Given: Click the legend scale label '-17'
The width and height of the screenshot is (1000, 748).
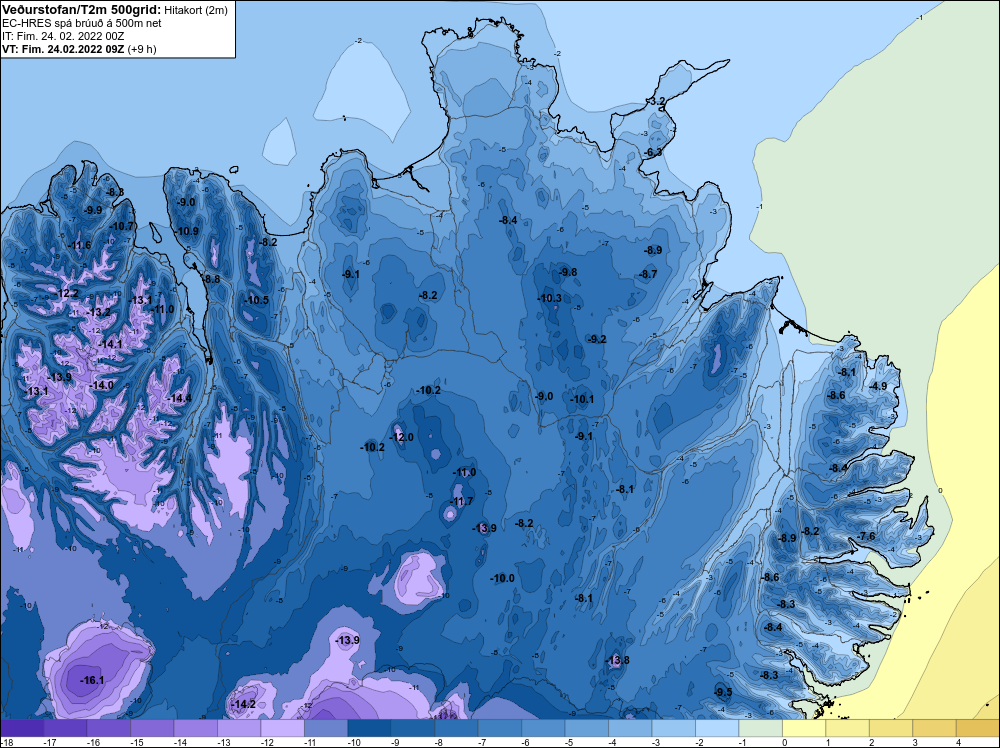Looking at the screenshot, I should [48, 742].
